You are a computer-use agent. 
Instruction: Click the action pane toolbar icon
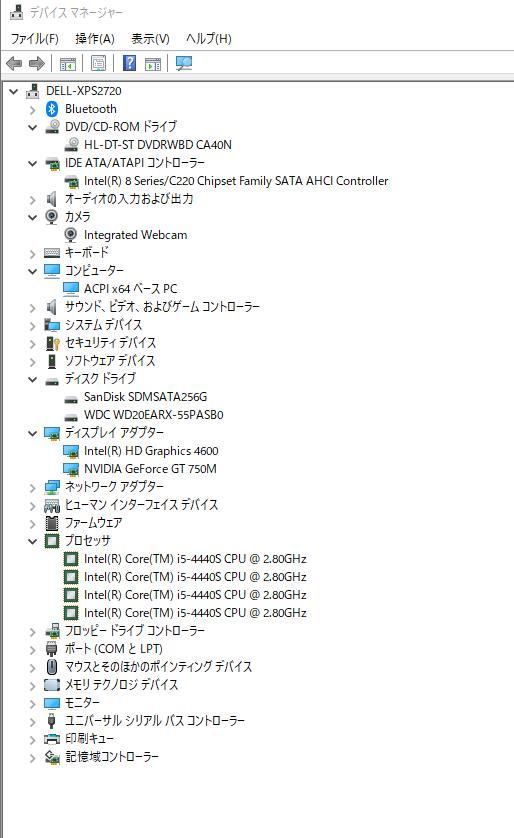tap(153, 64)
